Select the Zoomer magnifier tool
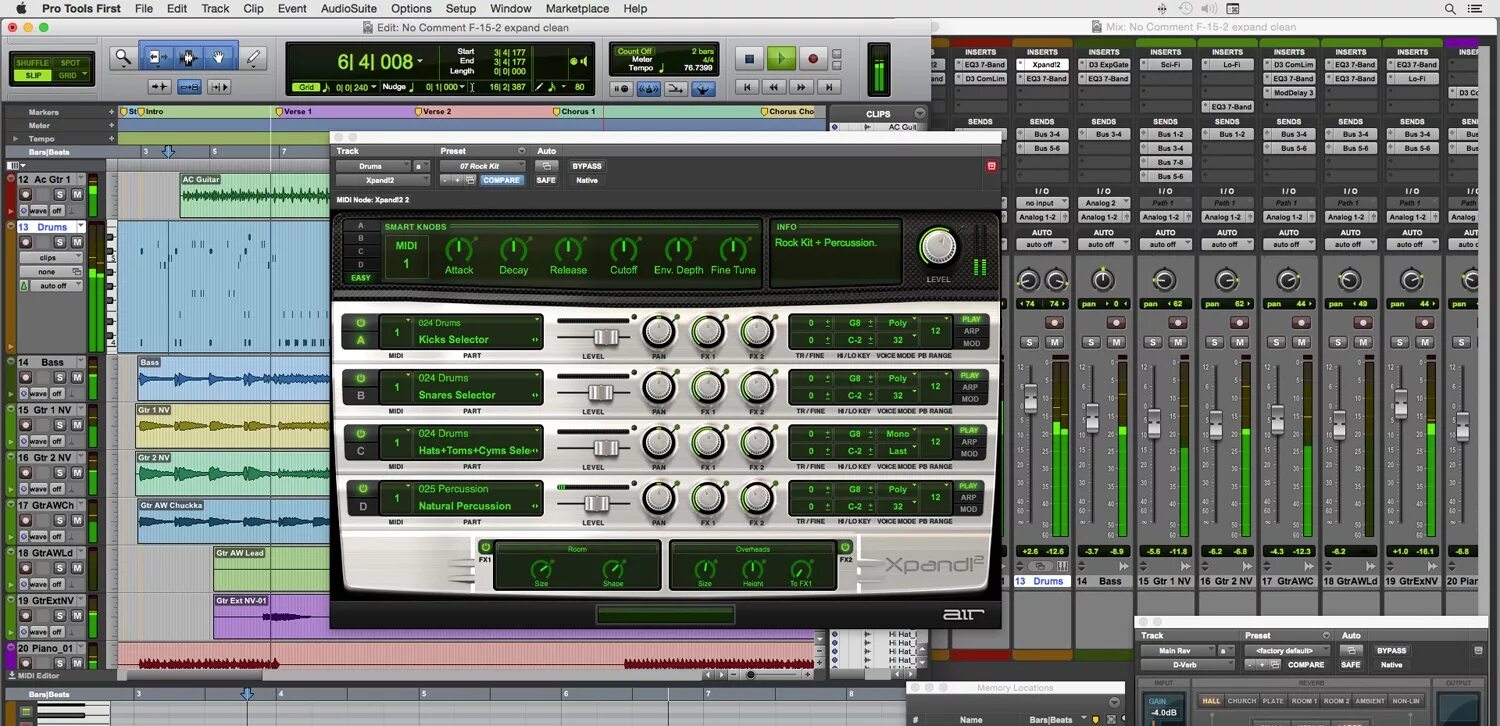 [x=123, y=58]
